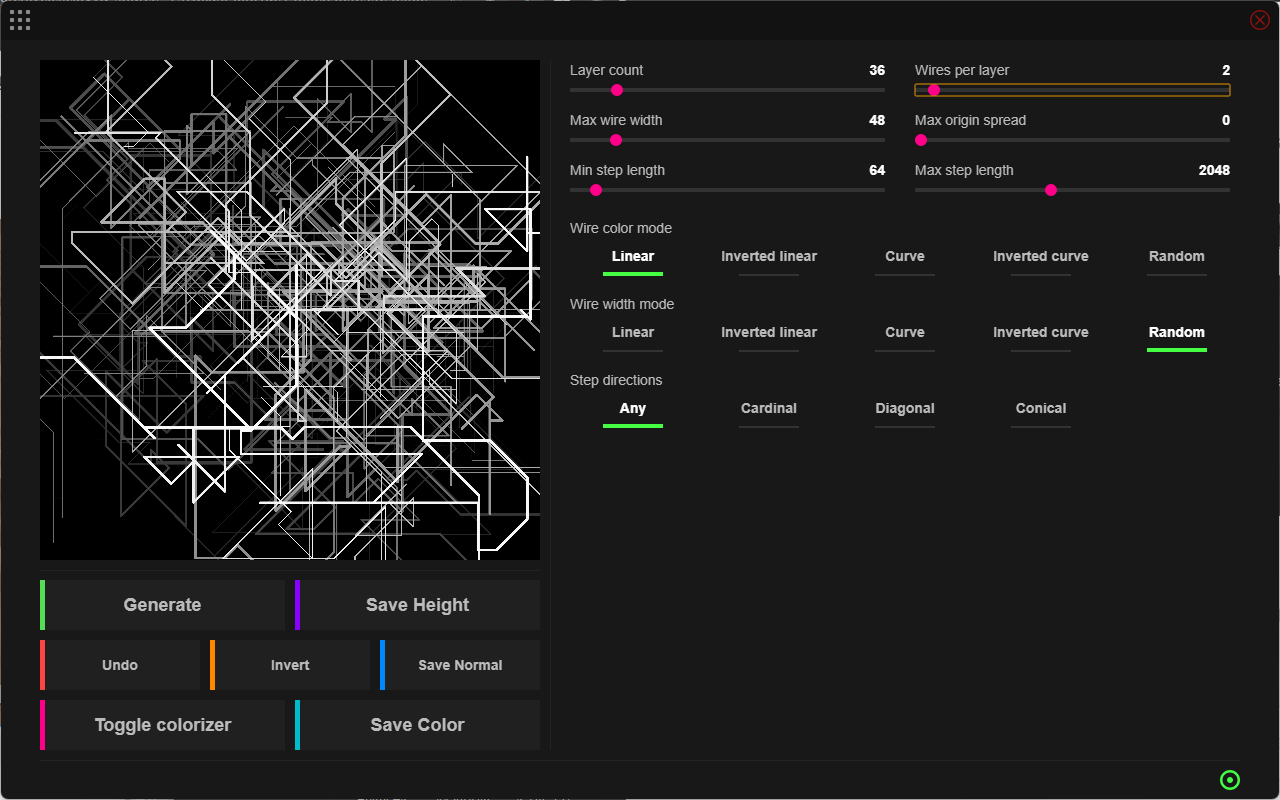Adjust the Max origin spread slider
This screenshot has height=800, width=1280.
pos(1072,140)
